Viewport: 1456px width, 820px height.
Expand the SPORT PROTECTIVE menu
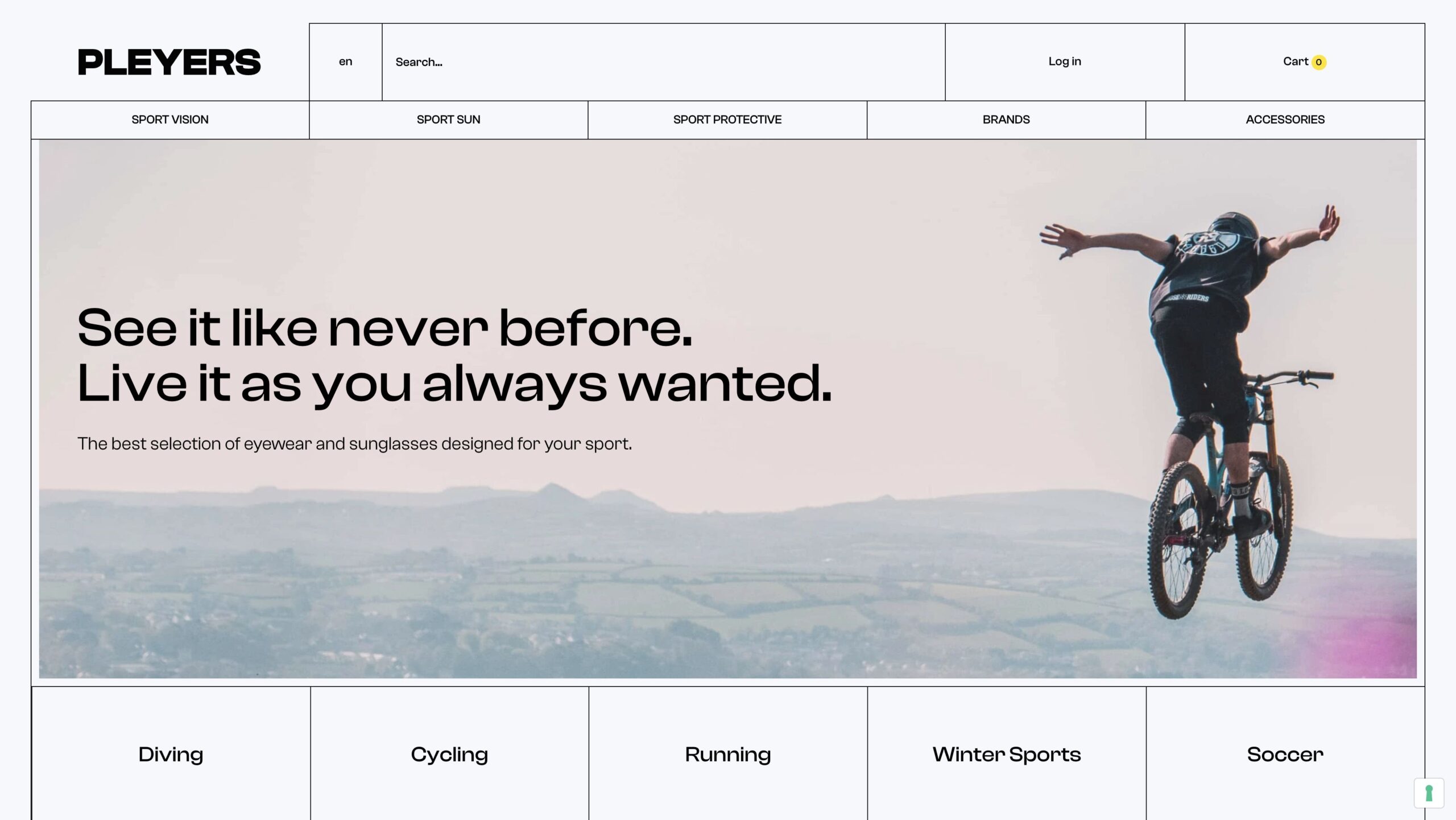[727, 120]
